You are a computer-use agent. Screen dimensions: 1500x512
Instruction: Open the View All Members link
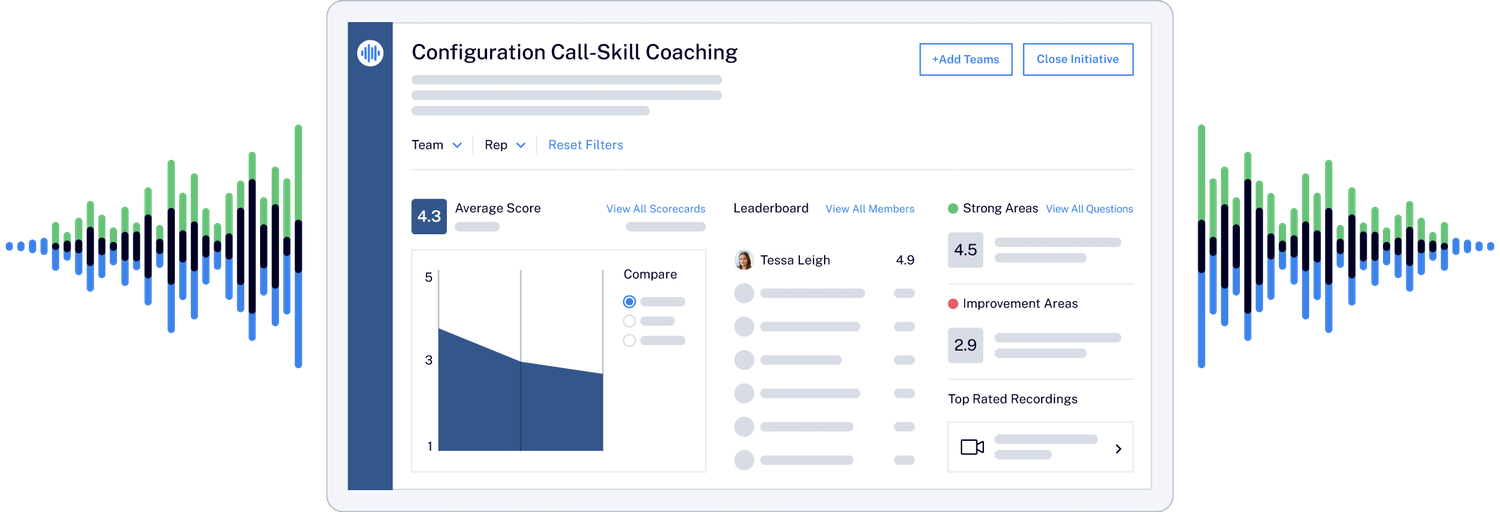(x=869, y=209)
